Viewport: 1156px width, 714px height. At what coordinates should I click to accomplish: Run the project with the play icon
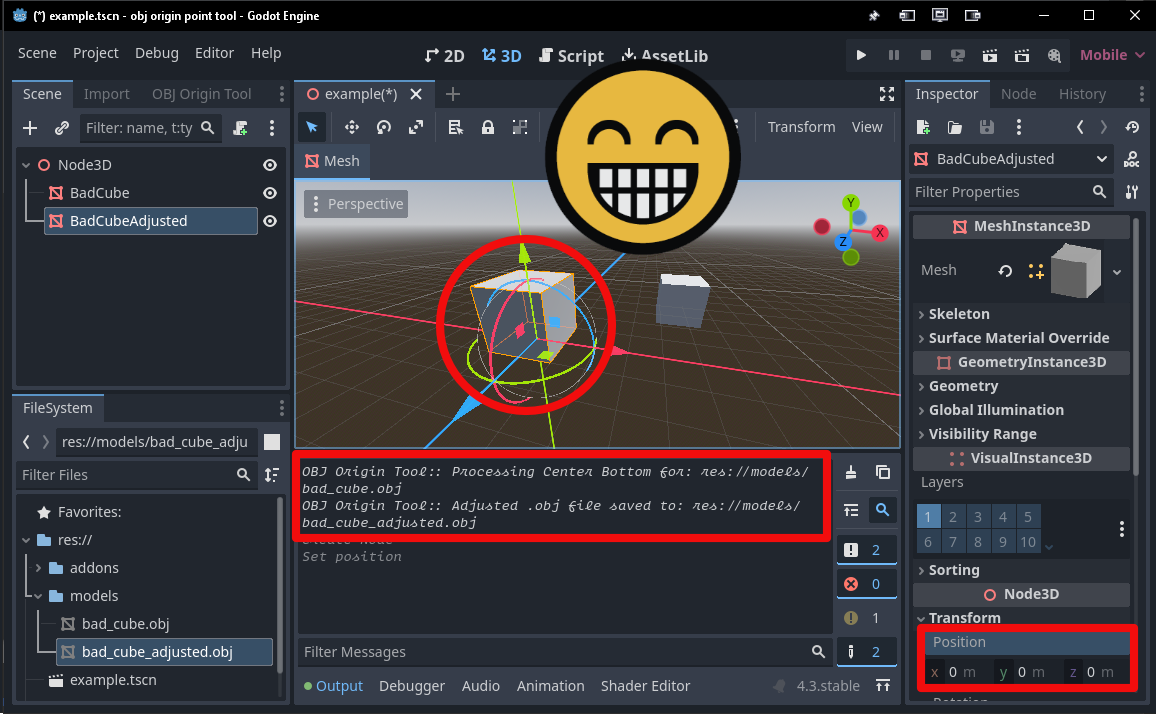click(860, 55)
